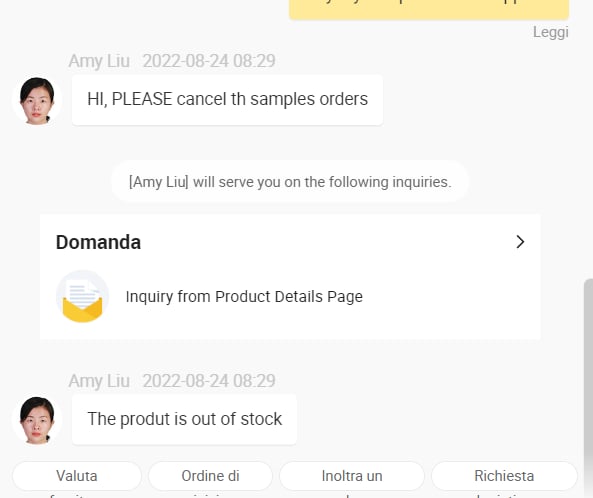Choose the Richiesta quick action chip
Image resolution: width=593 pixels, height=498 pixels.
(x=504, y=476)
